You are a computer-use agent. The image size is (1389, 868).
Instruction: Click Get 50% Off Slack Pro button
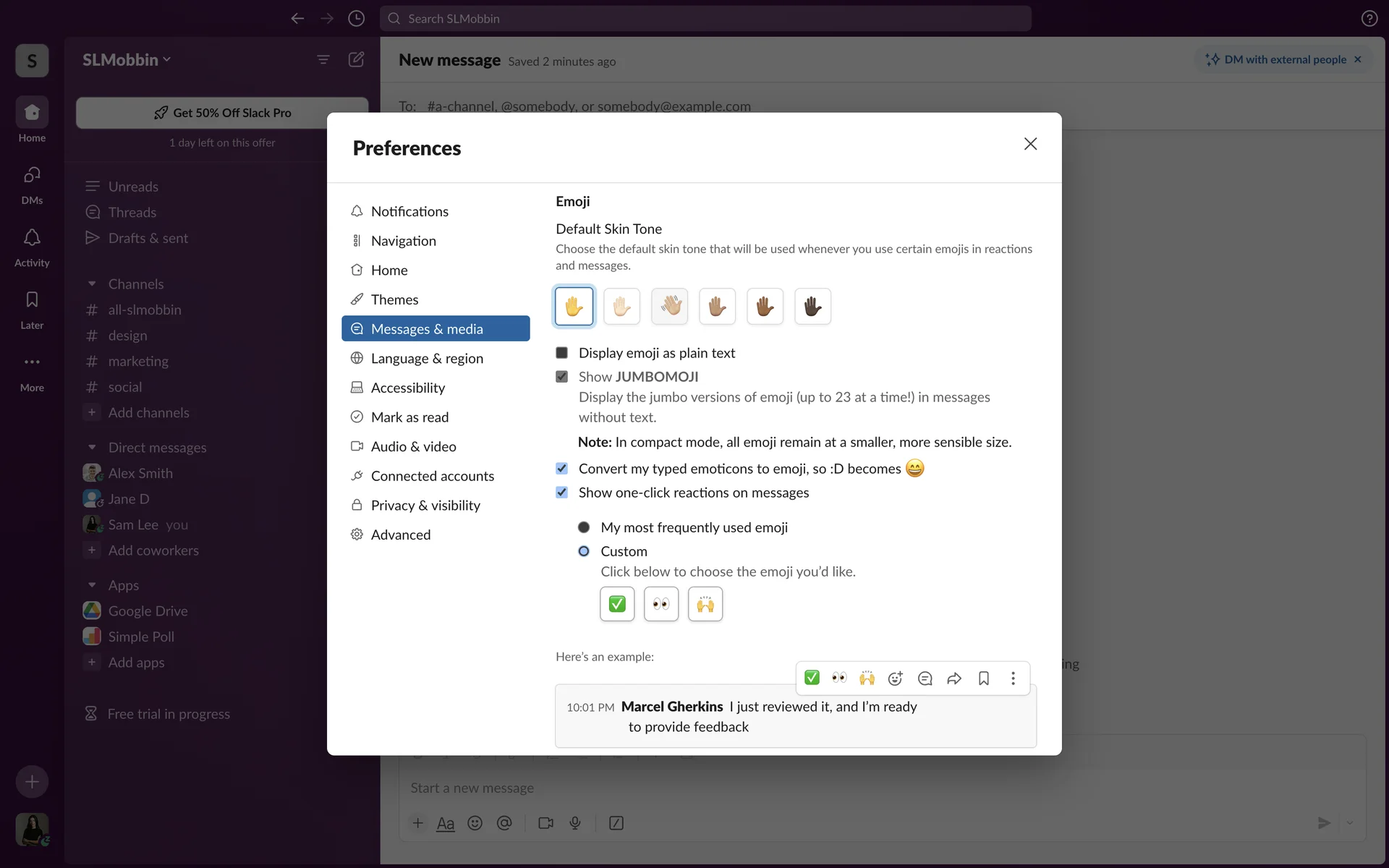222,113
